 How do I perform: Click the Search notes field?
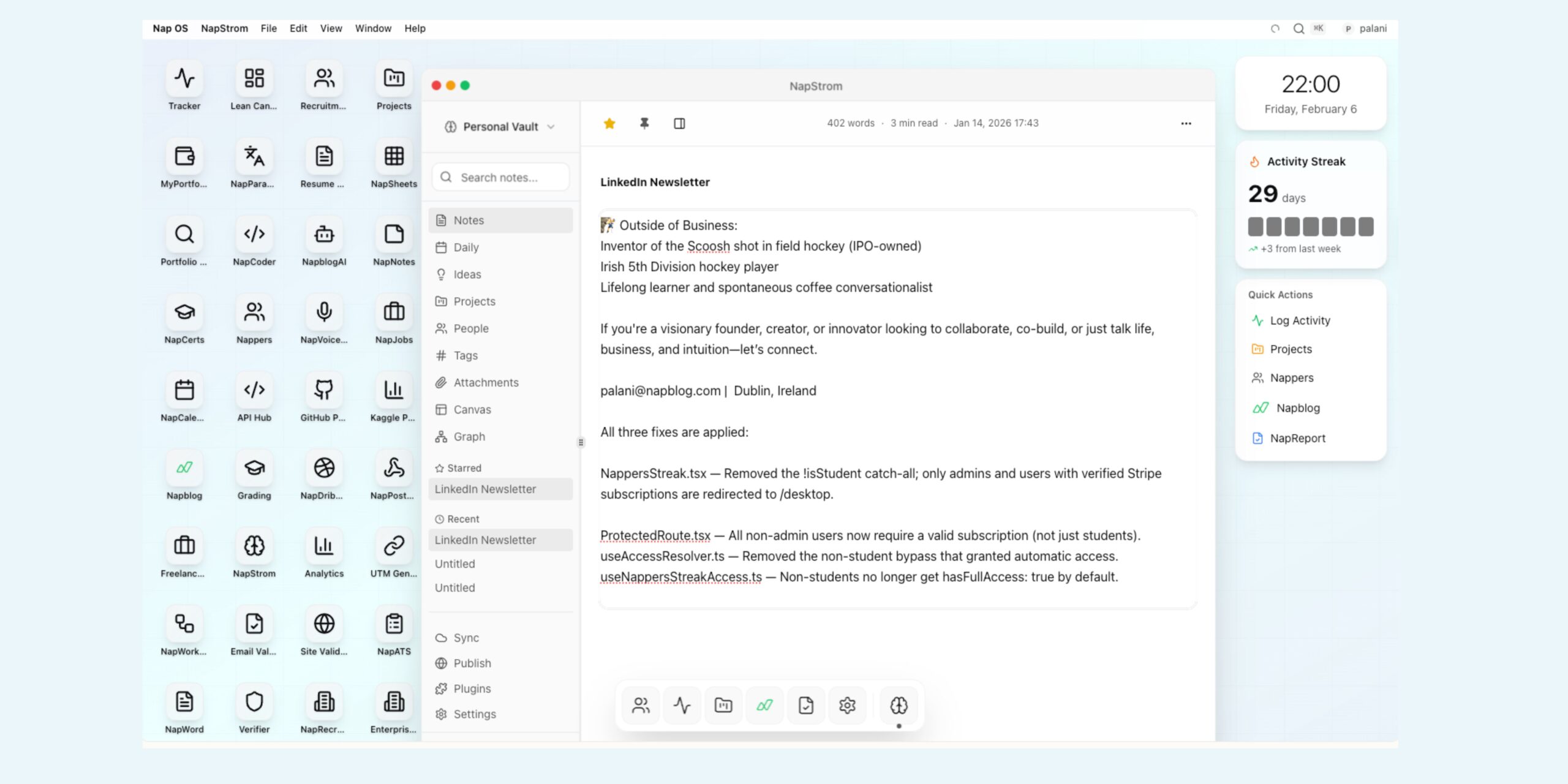[500, 177]
